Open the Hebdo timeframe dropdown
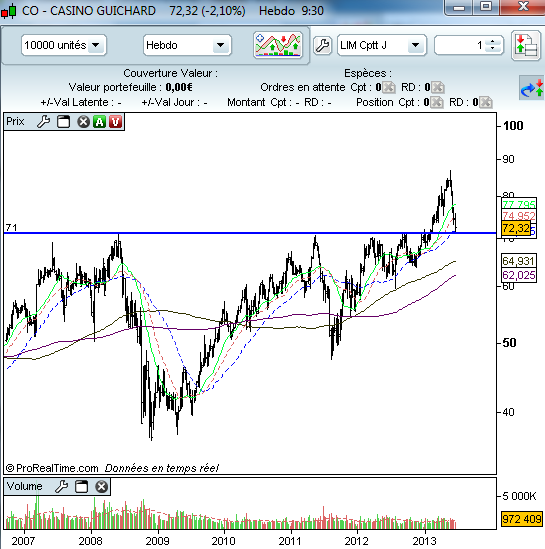The image size is (545, 549). 187,45
